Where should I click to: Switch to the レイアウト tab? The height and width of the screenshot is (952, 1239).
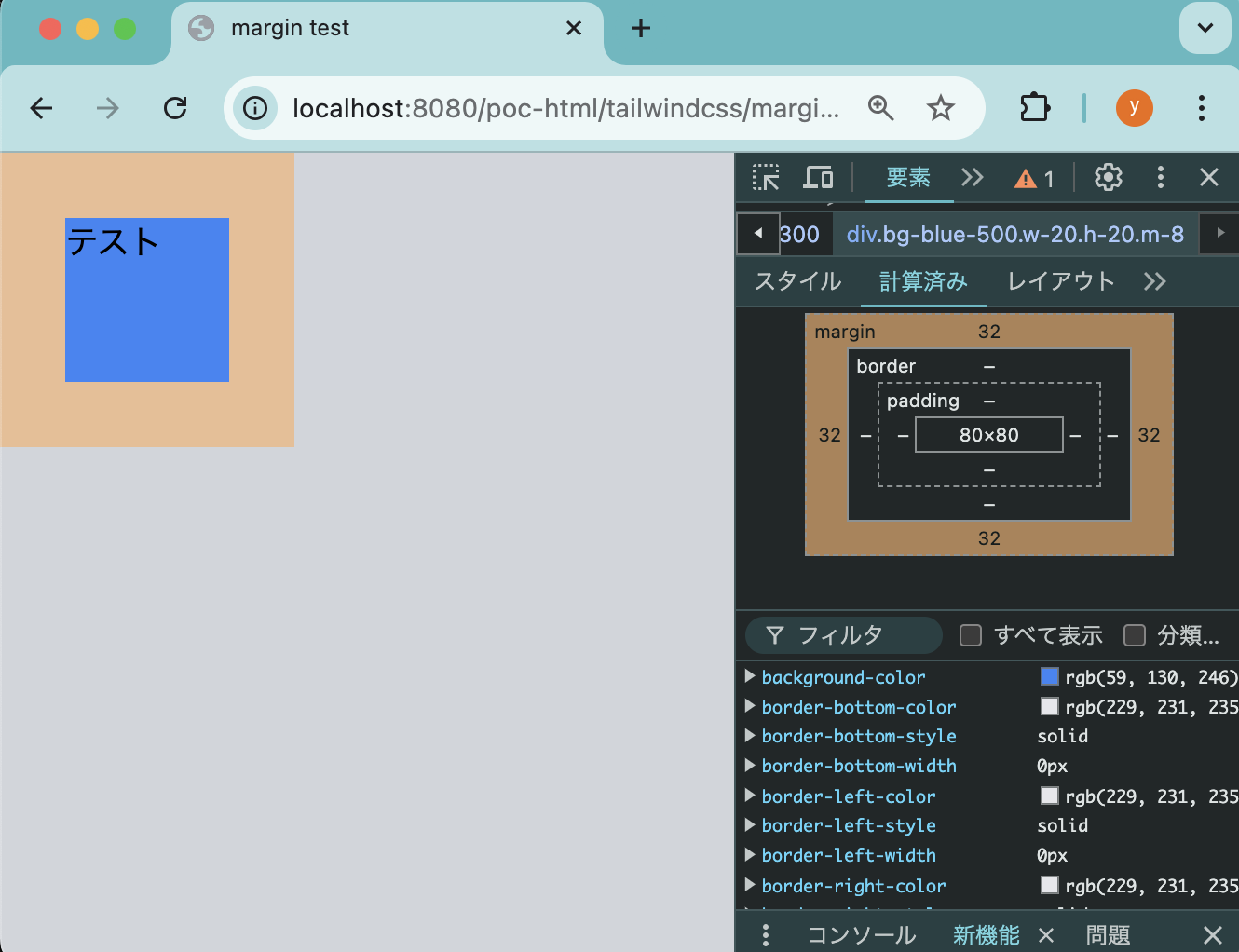pyautogui.click(x=1060, y=281)
